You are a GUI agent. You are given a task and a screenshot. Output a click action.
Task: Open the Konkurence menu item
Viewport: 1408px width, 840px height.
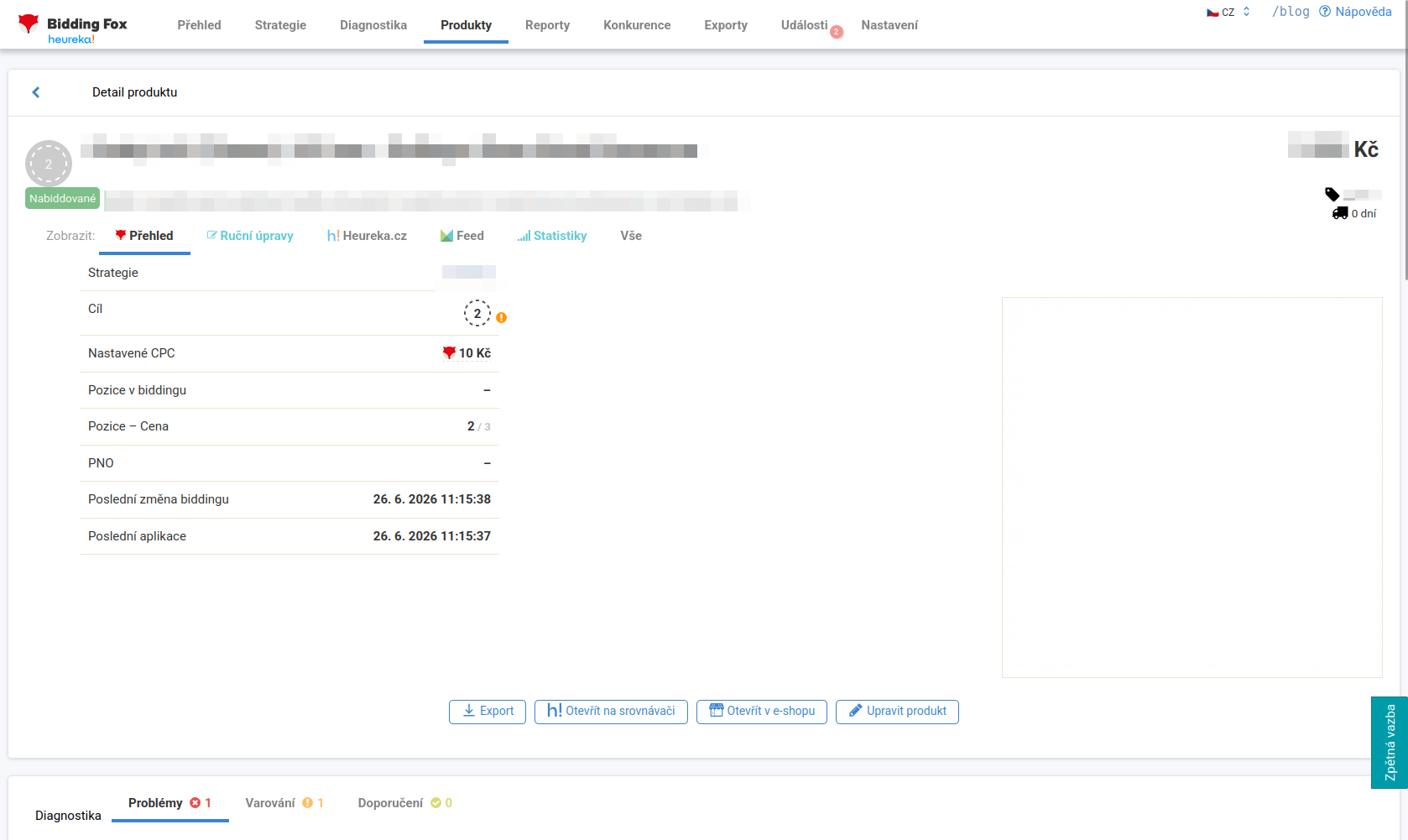(x=637, y=25)
